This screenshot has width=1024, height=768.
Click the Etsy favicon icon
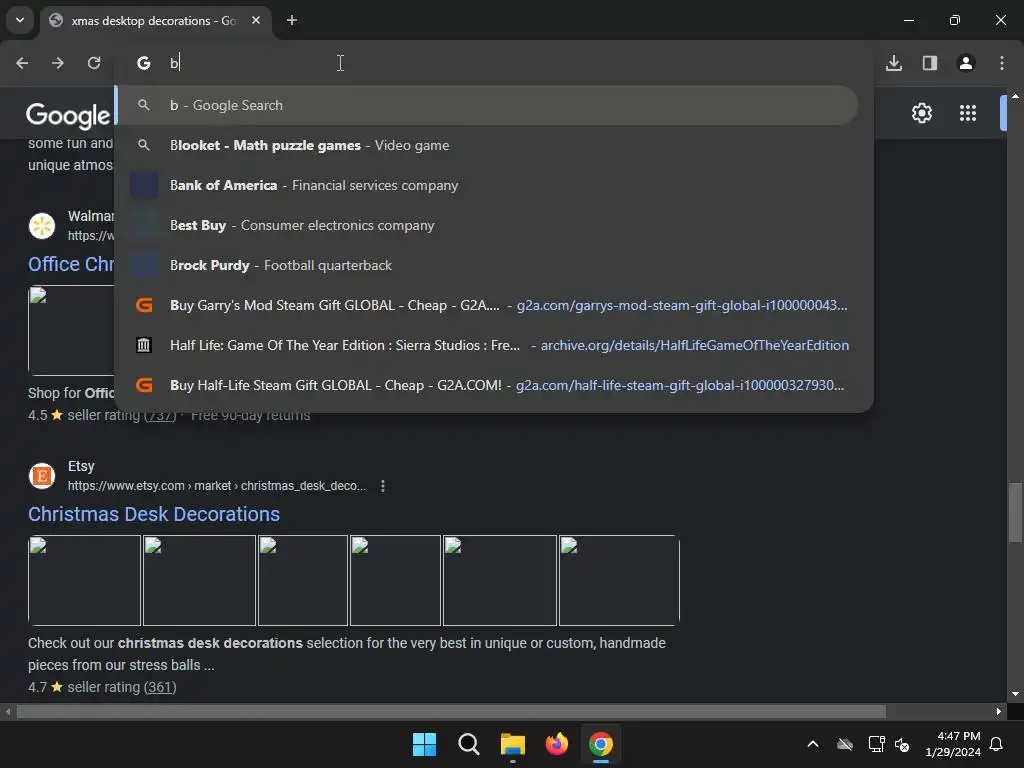pos(42,475)
